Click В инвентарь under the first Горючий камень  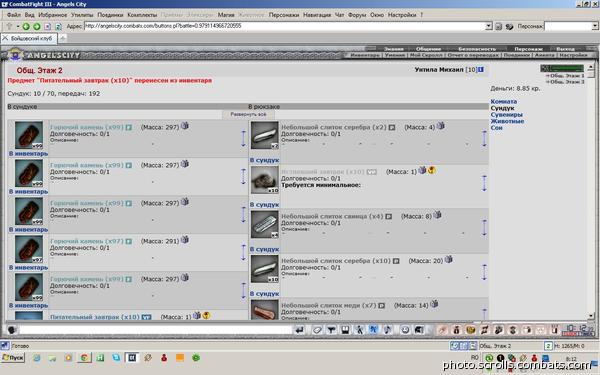point(29,153)
